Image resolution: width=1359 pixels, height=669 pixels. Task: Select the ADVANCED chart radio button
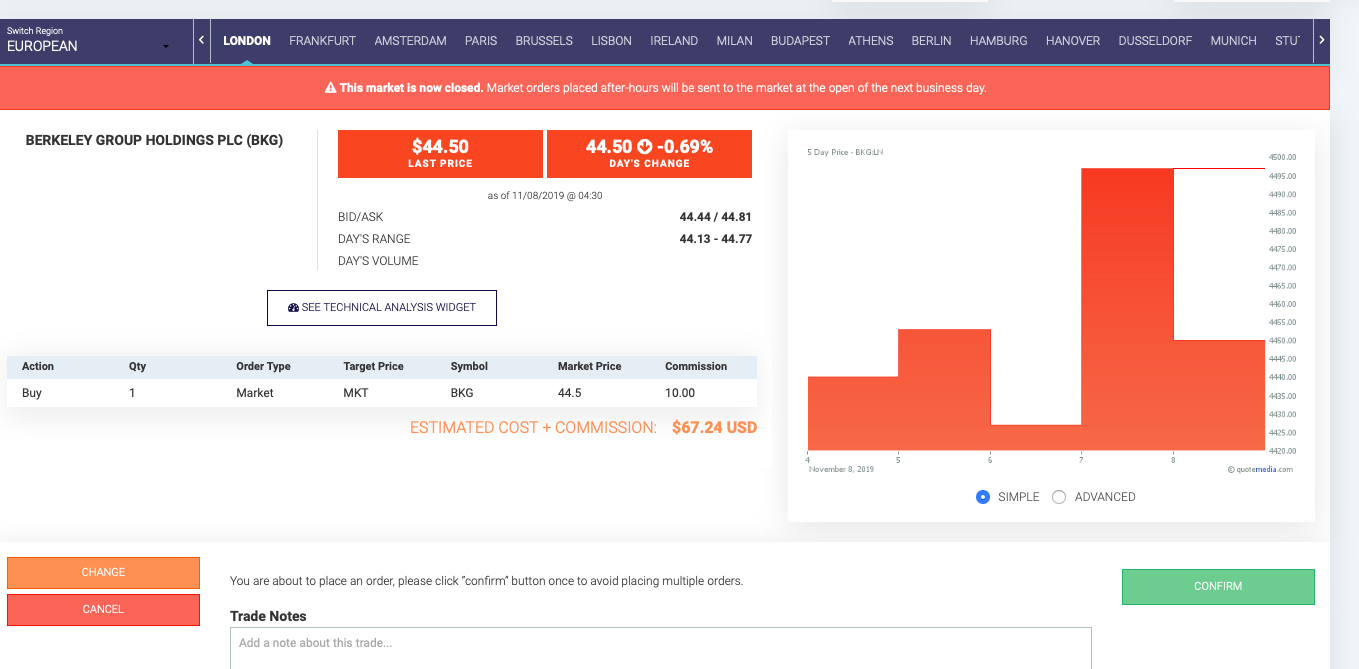coord(1059,497)
